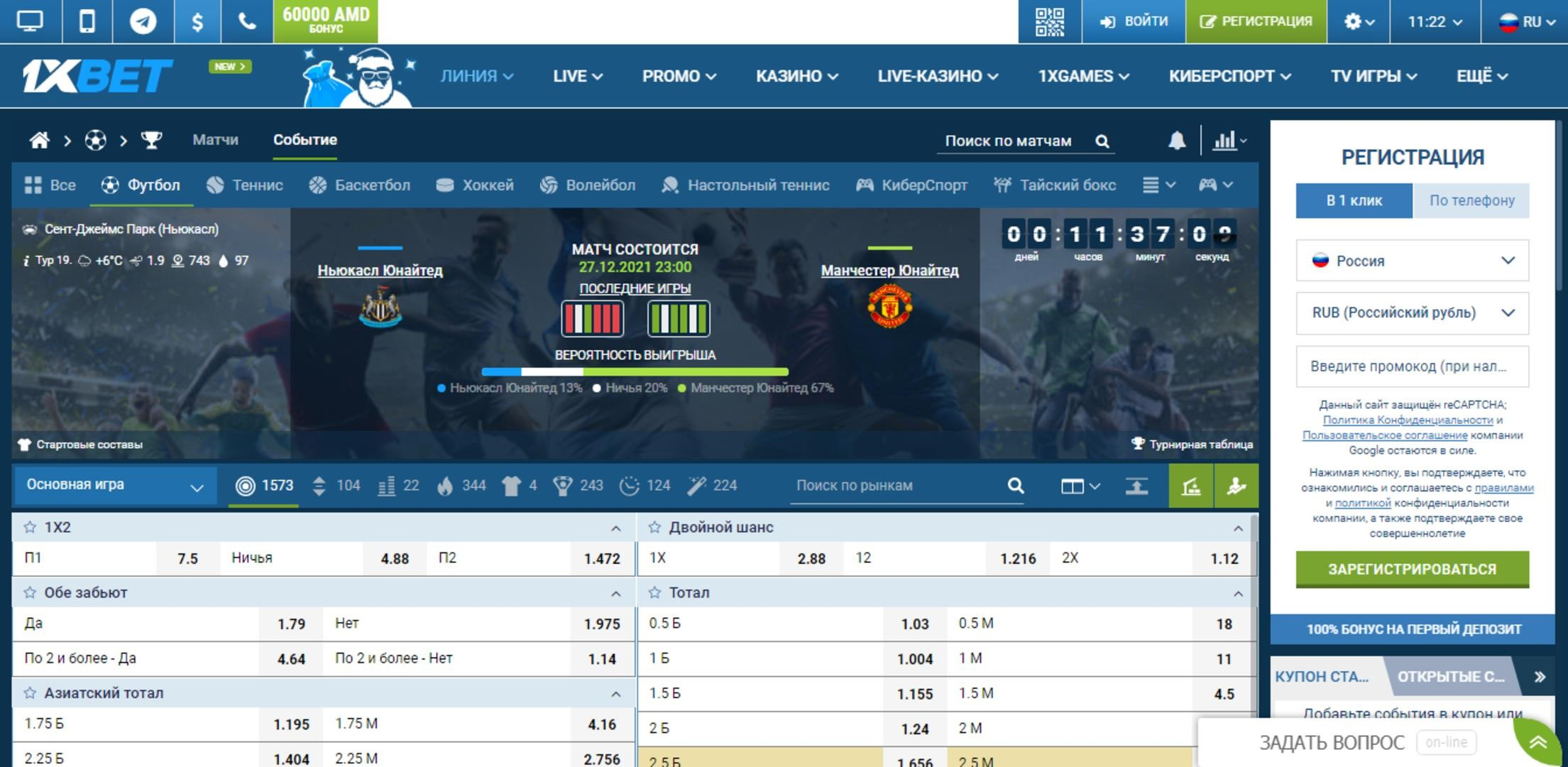The width and height of the screenshot is (1568, 767).
Task: Select the jersey 4 markets filter
Action: (x=520, y=486)
